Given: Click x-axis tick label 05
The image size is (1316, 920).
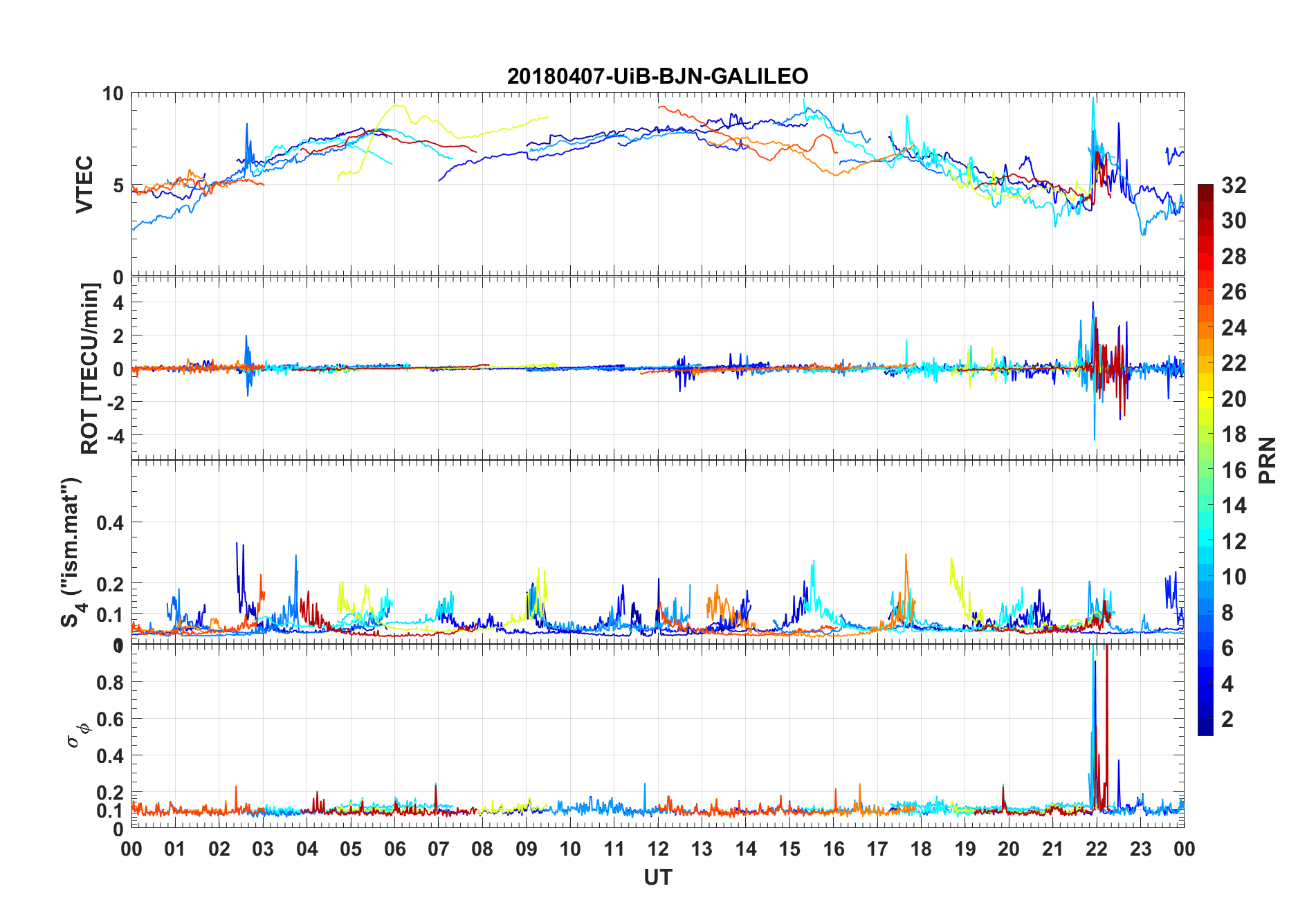Looking at the screenshot, I should (351, 849).
